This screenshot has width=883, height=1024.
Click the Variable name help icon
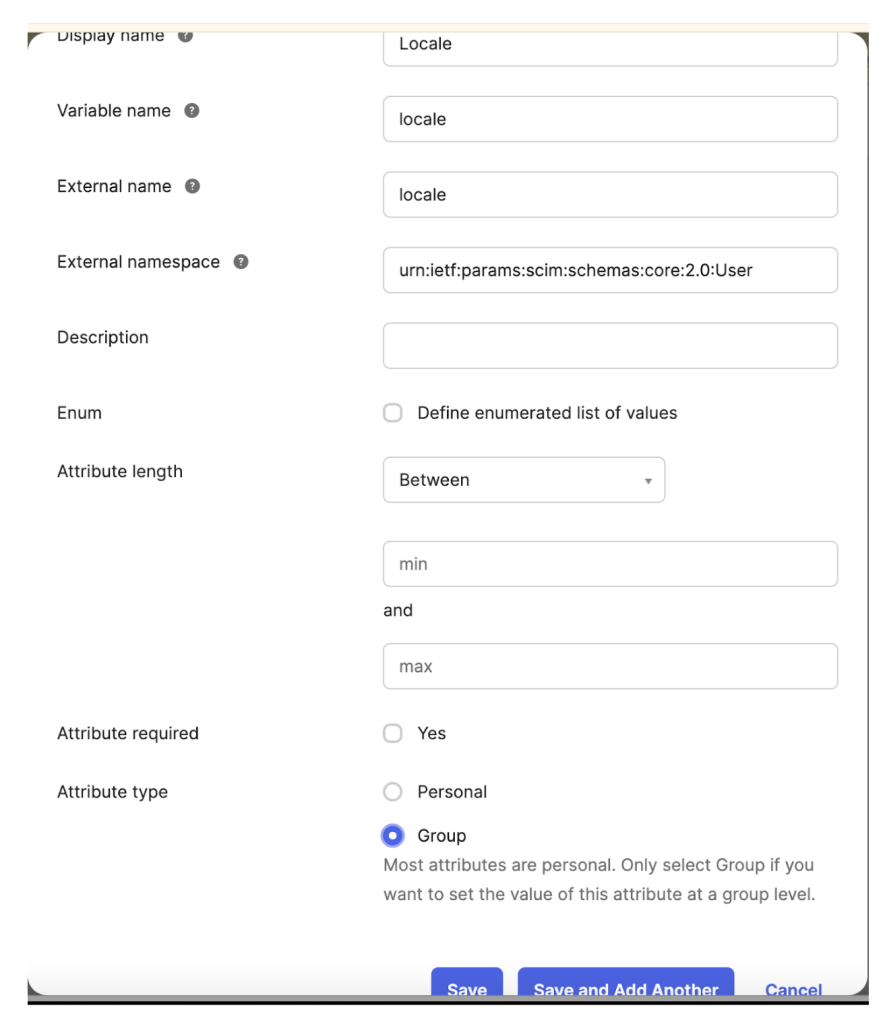click(191, 110)
